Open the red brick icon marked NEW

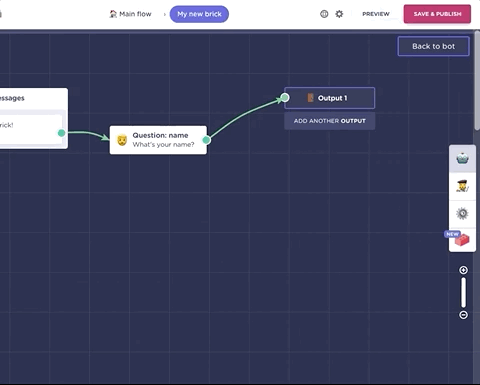462,240
